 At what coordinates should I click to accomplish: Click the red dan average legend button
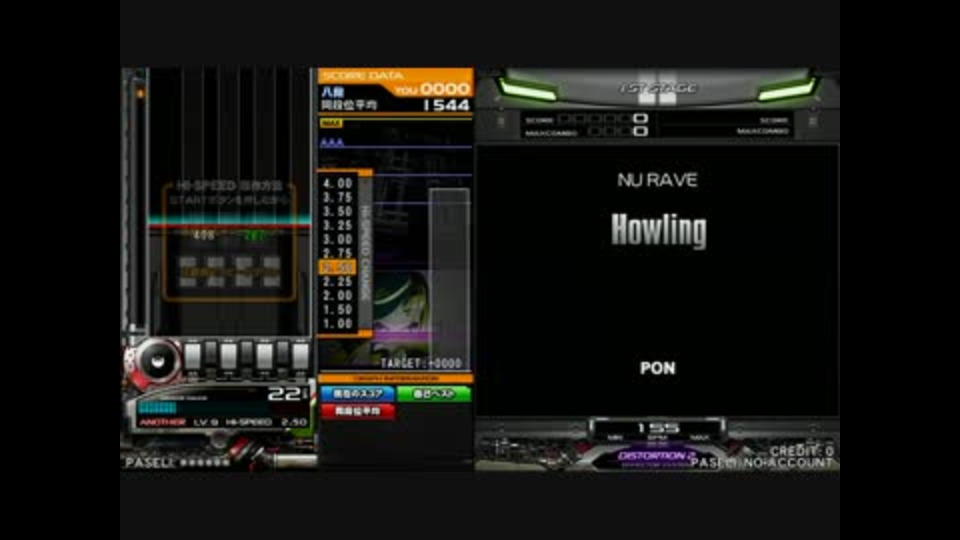[x=358, y=411]
